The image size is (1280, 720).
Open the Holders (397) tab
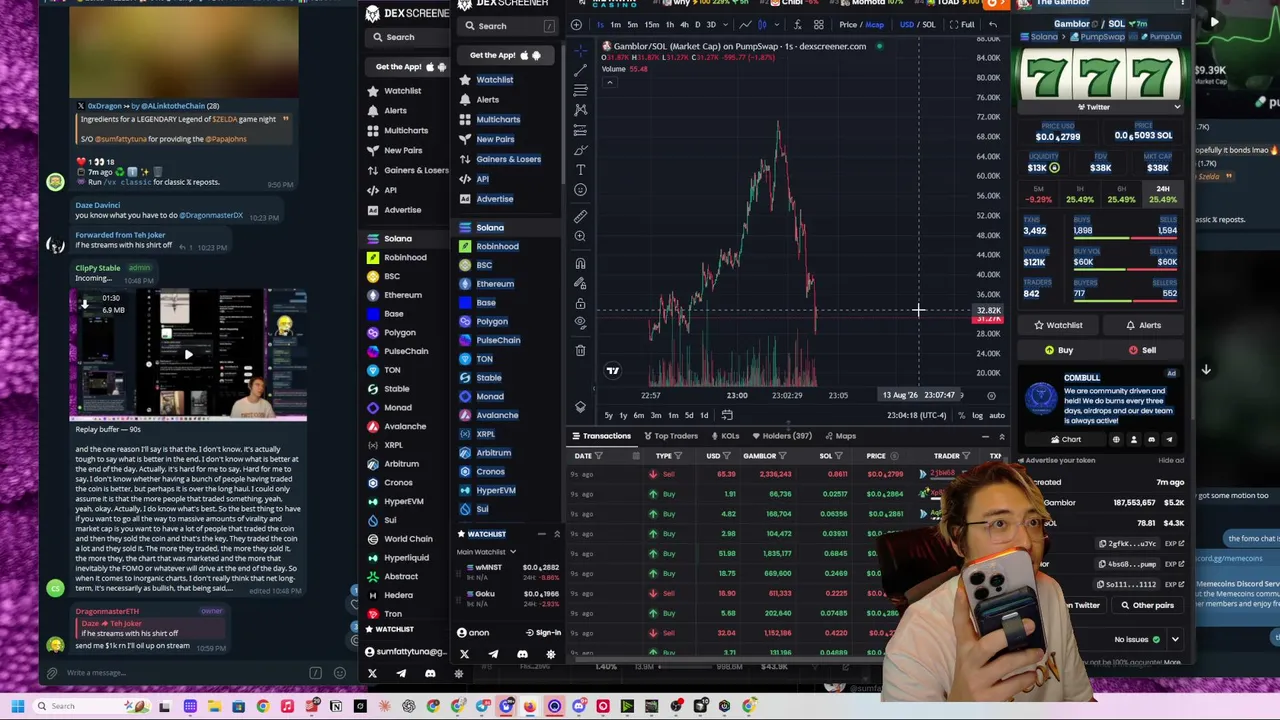tap(781, 436)
